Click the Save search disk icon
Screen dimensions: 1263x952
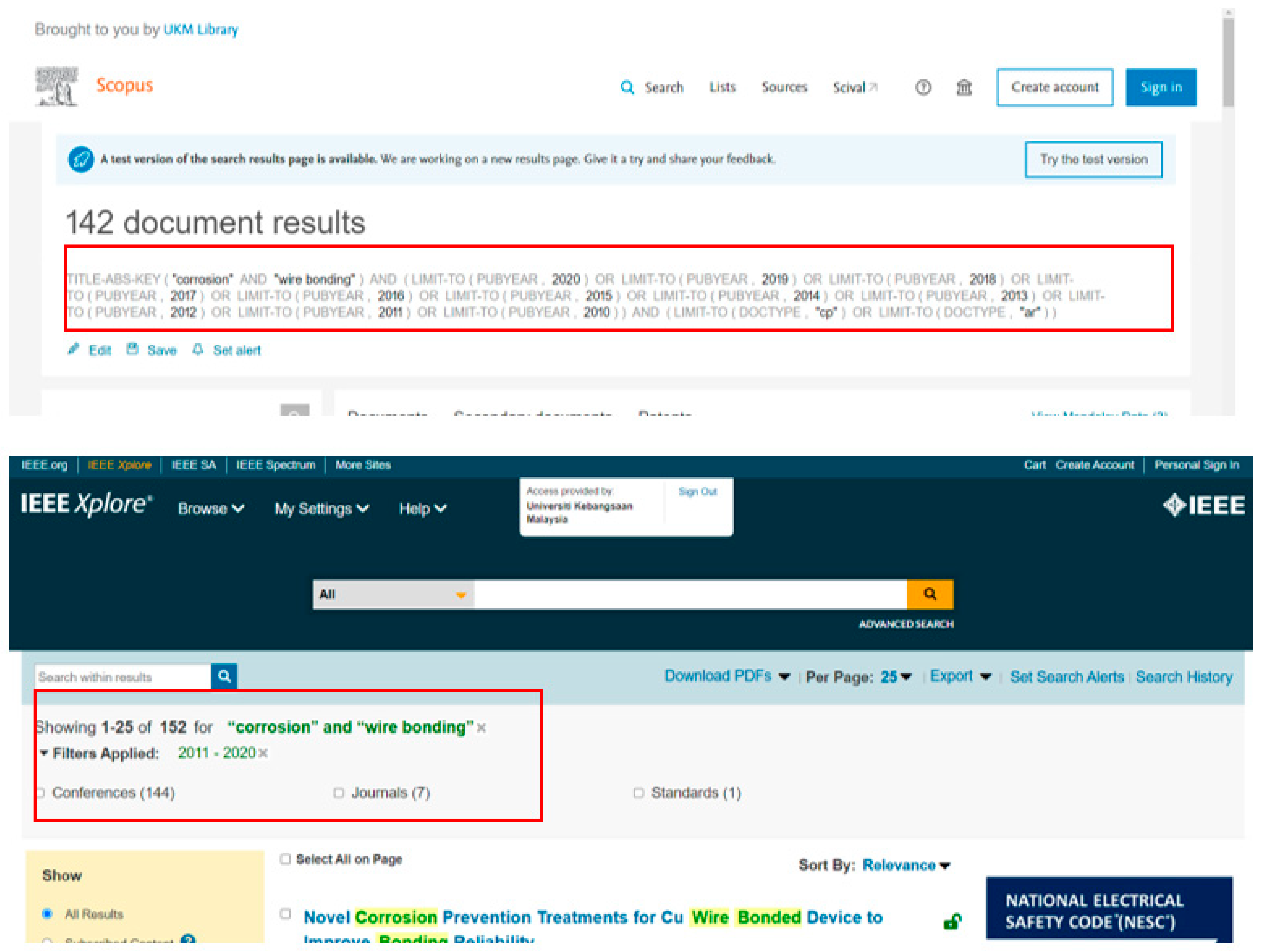132,349
